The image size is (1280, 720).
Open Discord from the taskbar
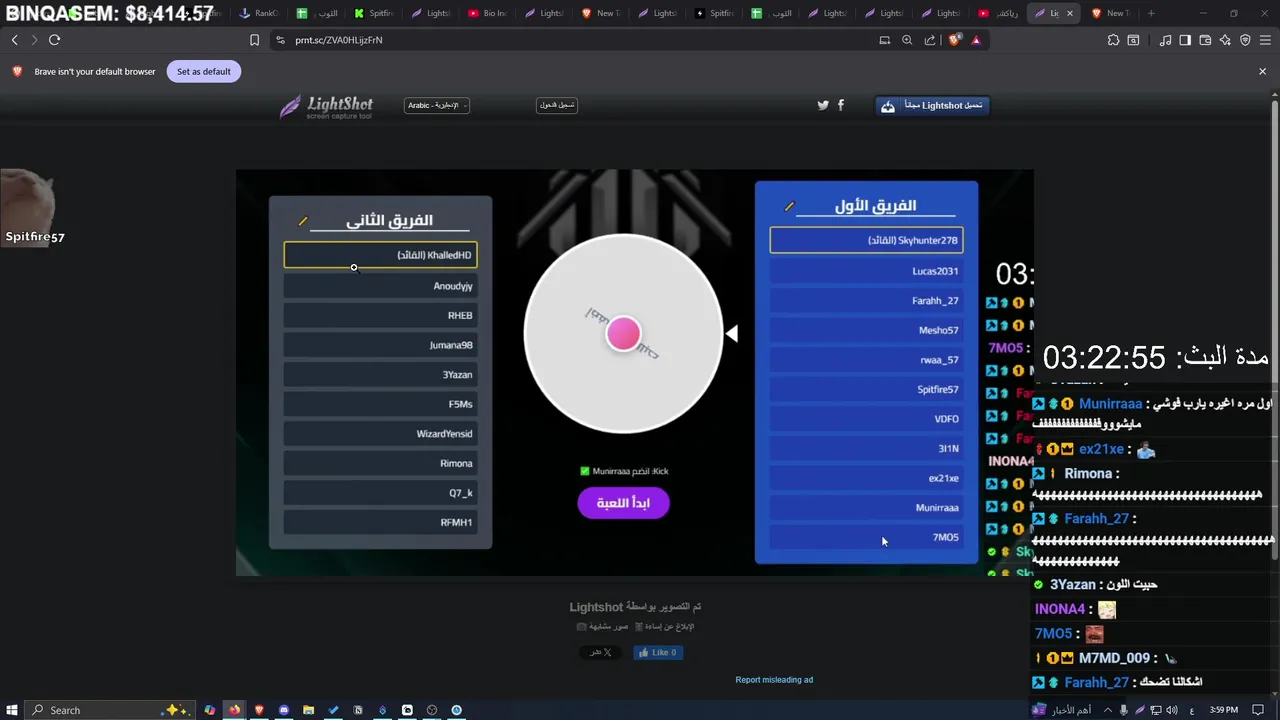pyautogui.click(x=284, y=710)
